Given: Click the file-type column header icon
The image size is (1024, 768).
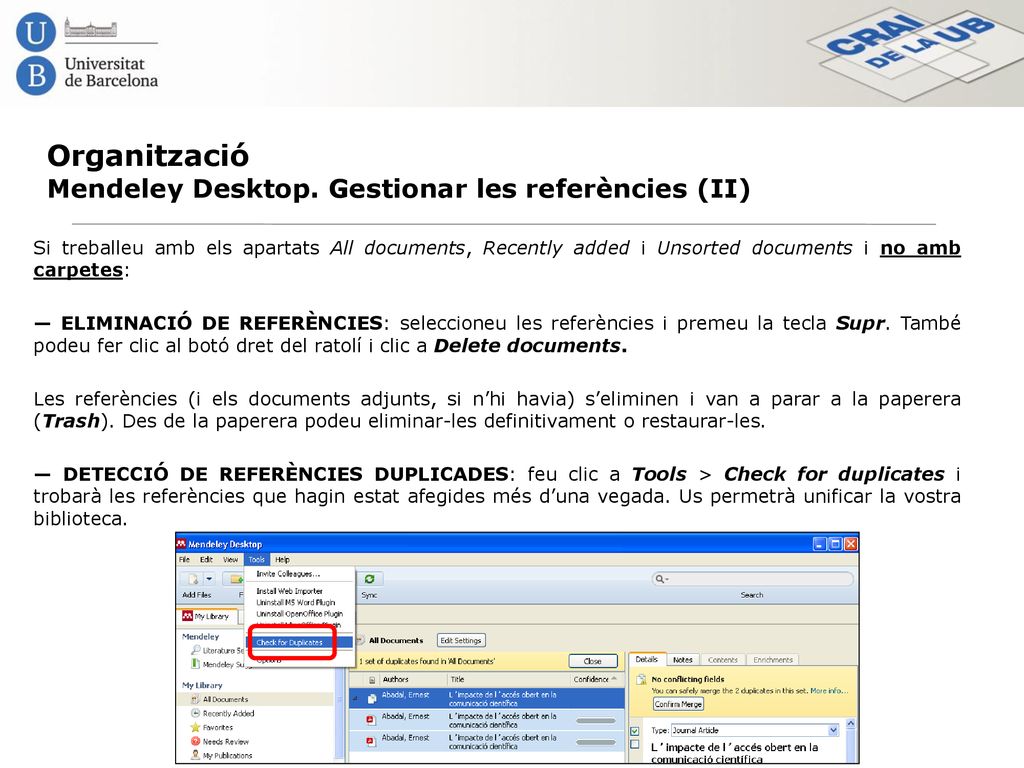Looking at the screenshot, I should pyautogui.click(x=372, y=680).
